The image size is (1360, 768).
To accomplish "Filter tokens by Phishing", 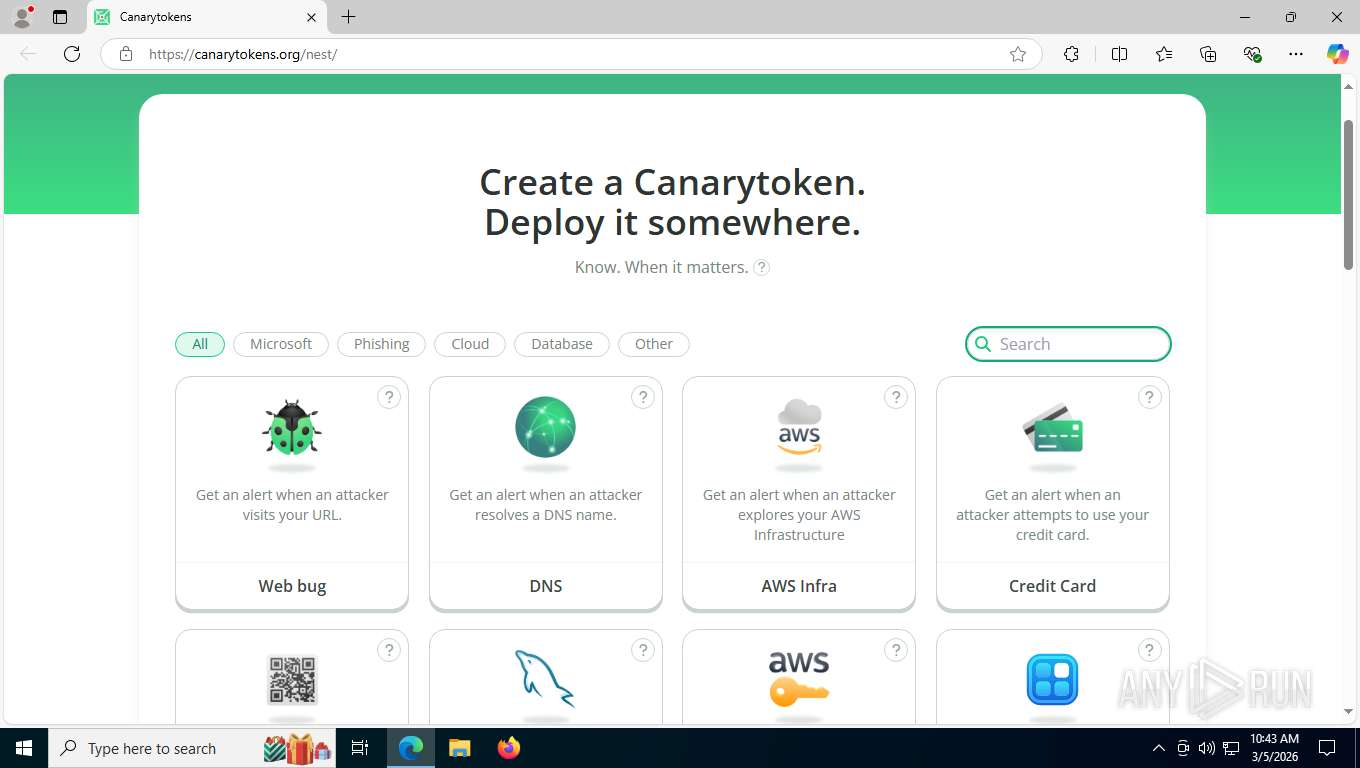I will coord(382,344).
